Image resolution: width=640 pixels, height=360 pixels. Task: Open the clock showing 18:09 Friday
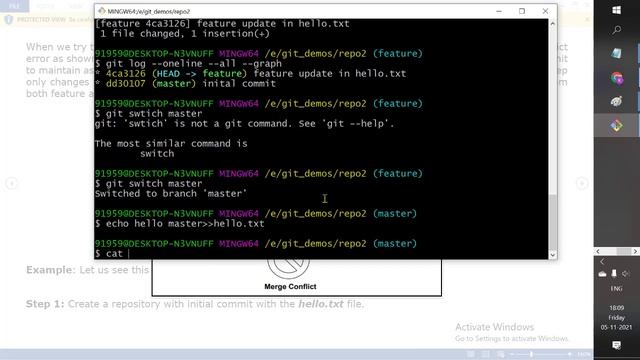coord(616,317)
